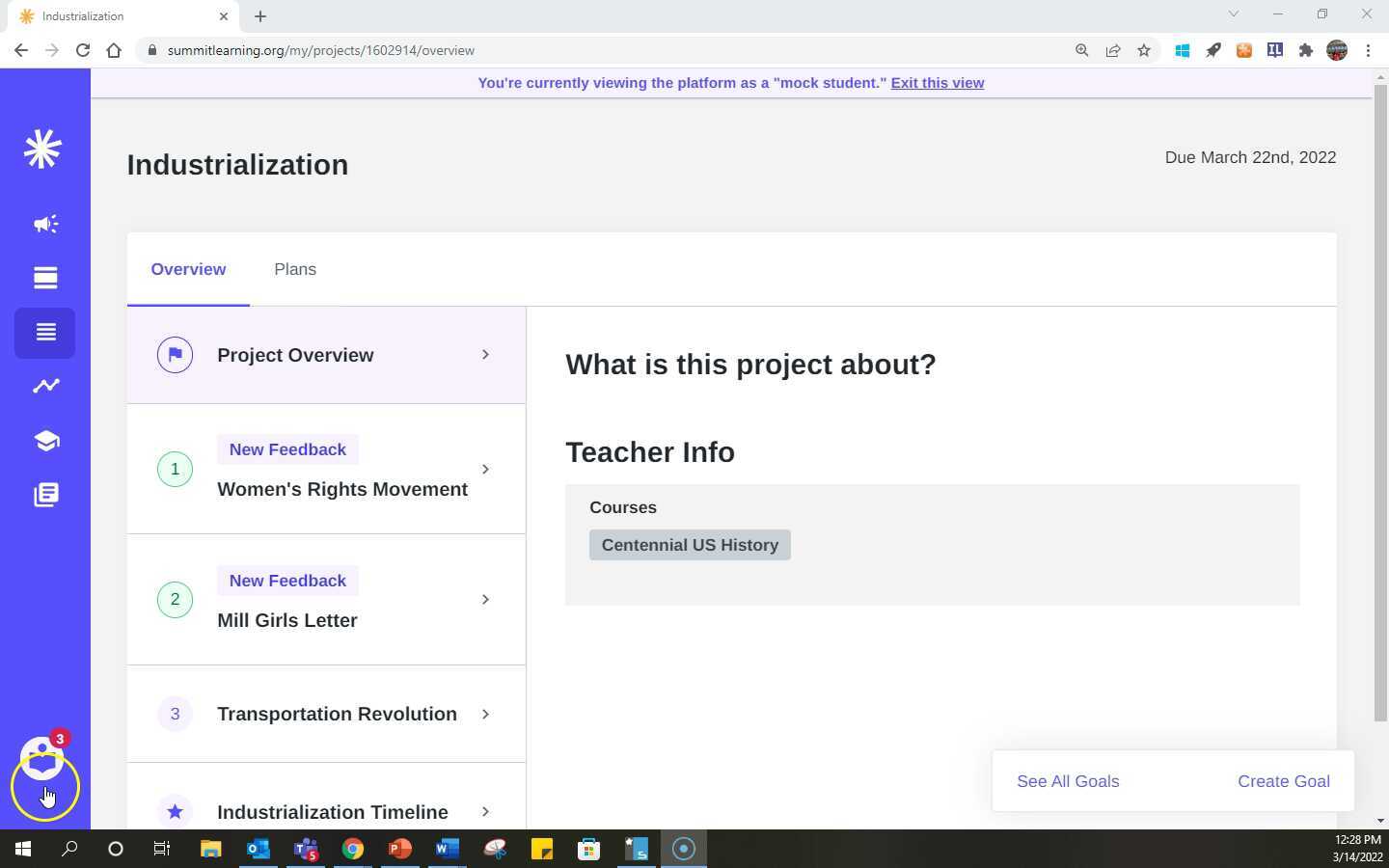The image size is (1389, 868).
Task: Open the Portfolio stacked-pages icon
Action: click(x=44, y=494)
